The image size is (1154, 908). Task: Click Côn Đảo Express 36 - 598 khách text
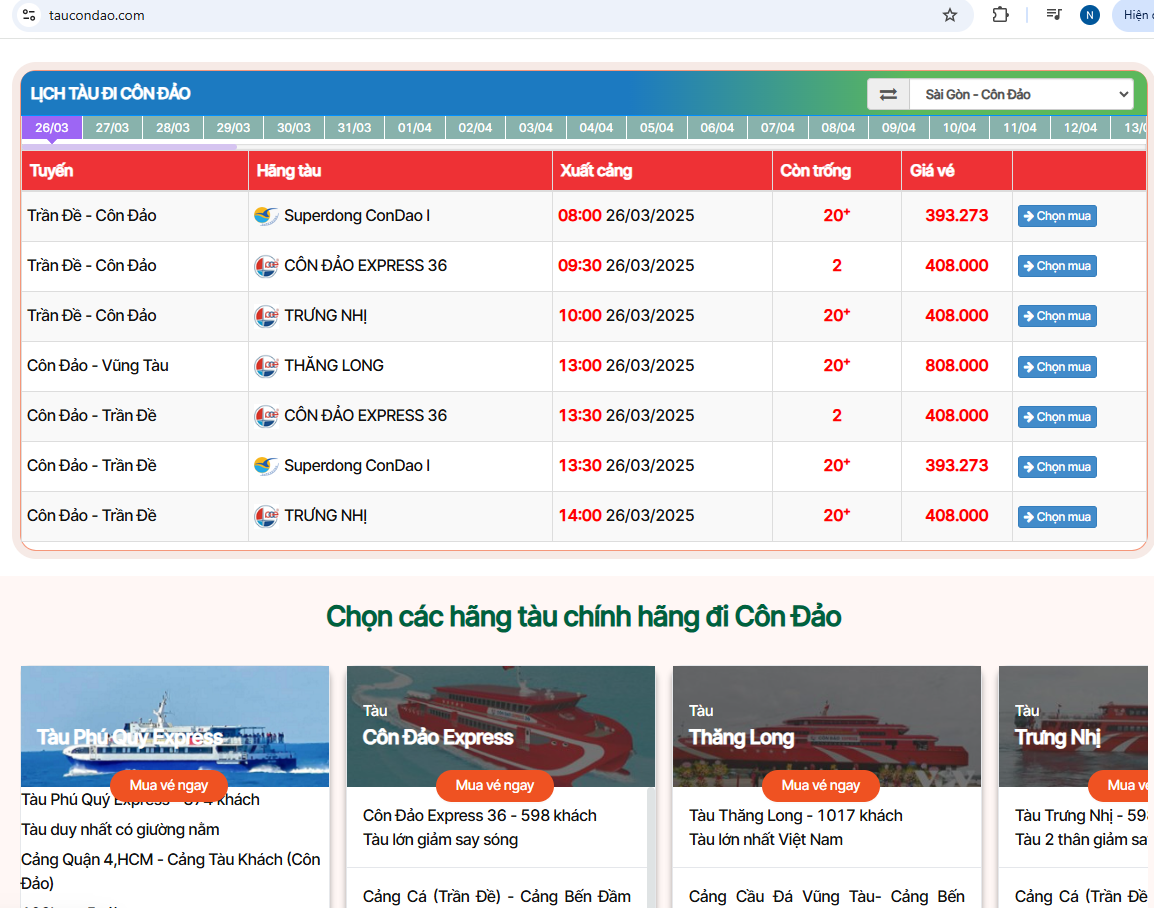[x=480, y=815]
